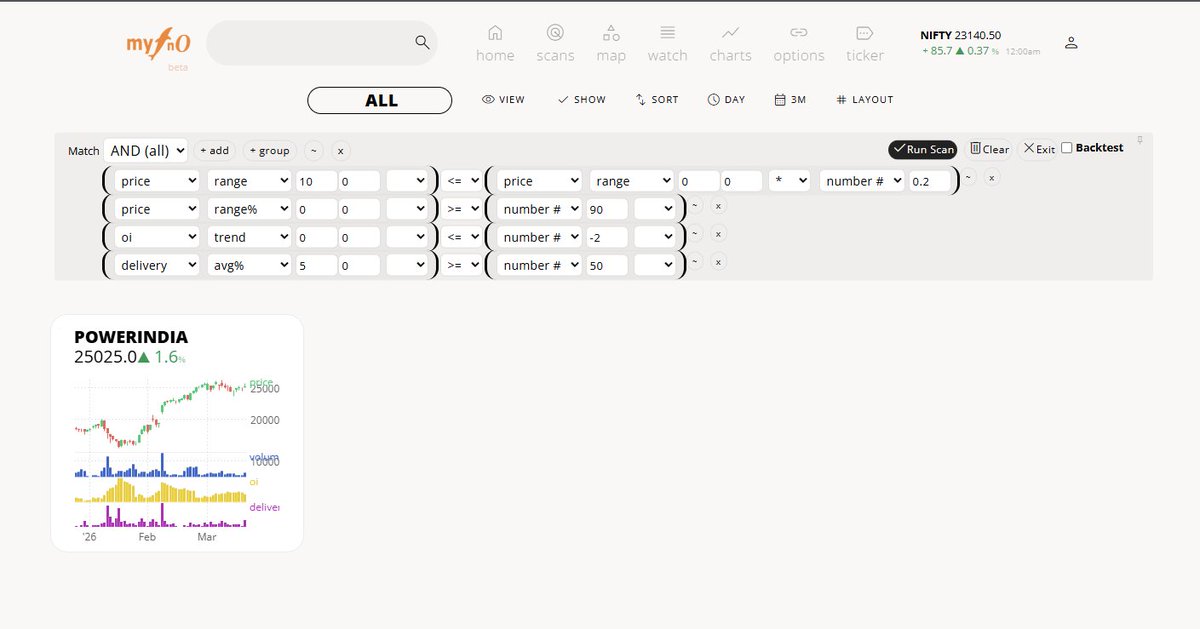Click the NIFTY 23140.50 index text
The image size is (1200, 629).
pos(960,35)
